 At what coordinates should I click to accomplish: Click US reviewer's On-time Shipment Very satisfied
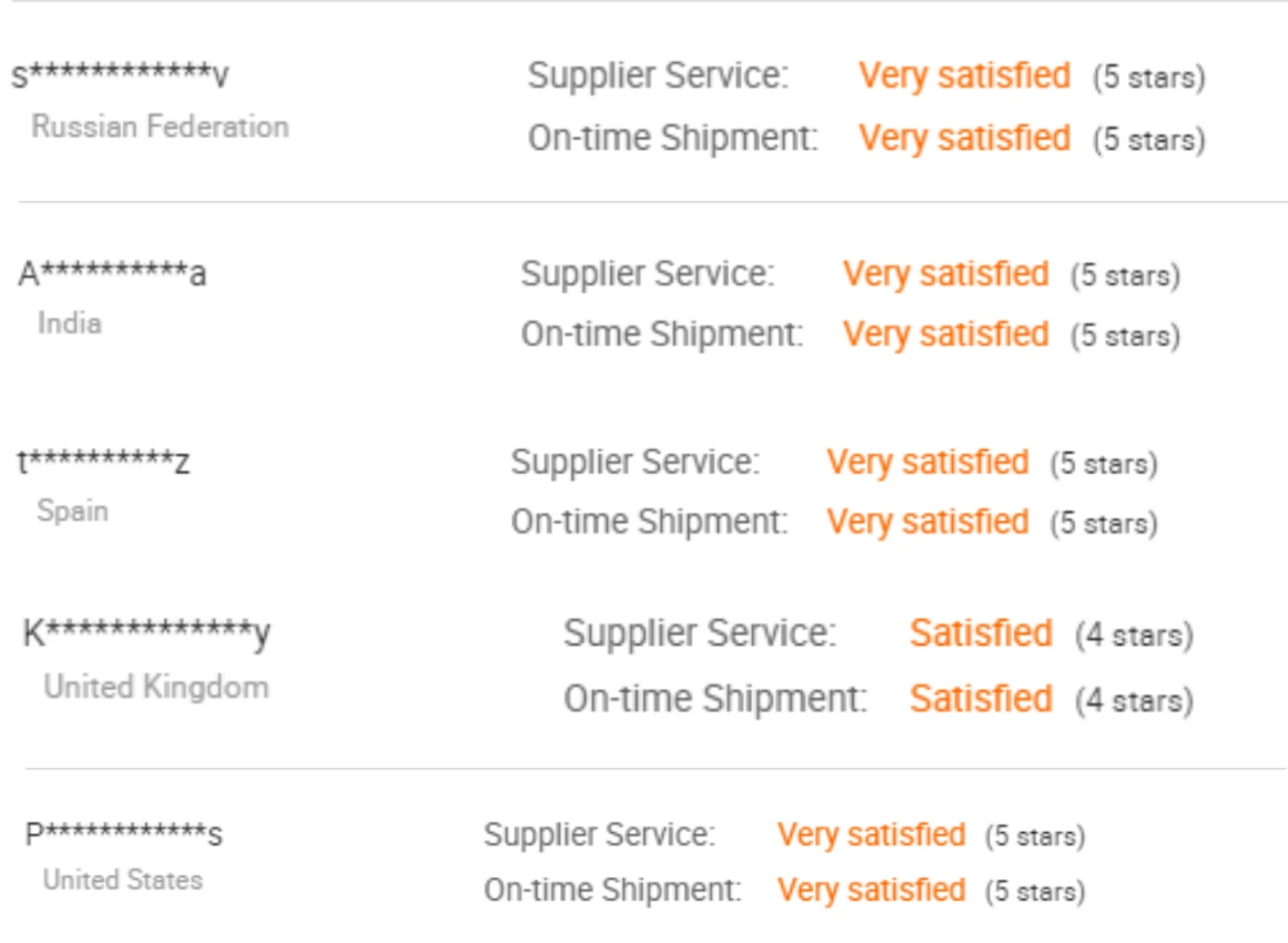pyautogui.click(x=871, y=891)
